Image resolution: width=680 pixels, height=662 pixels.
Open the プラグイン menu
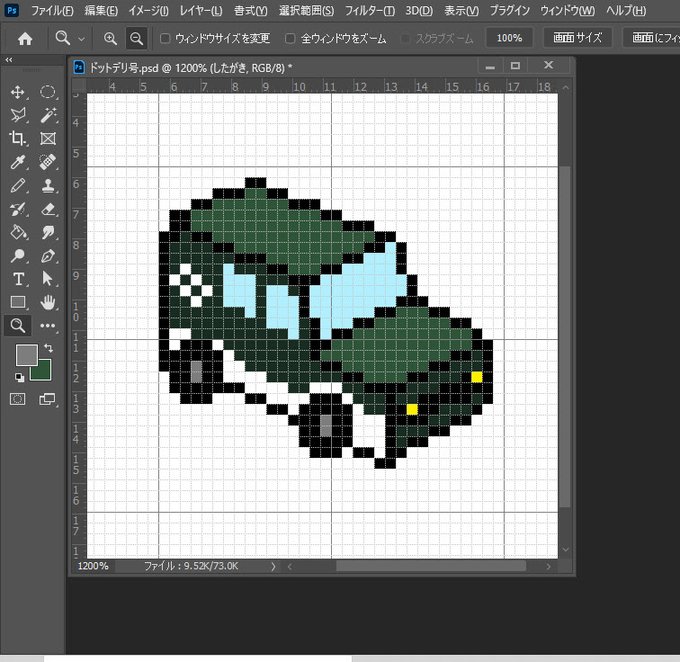pyautogui.click(x=509, y=10)
